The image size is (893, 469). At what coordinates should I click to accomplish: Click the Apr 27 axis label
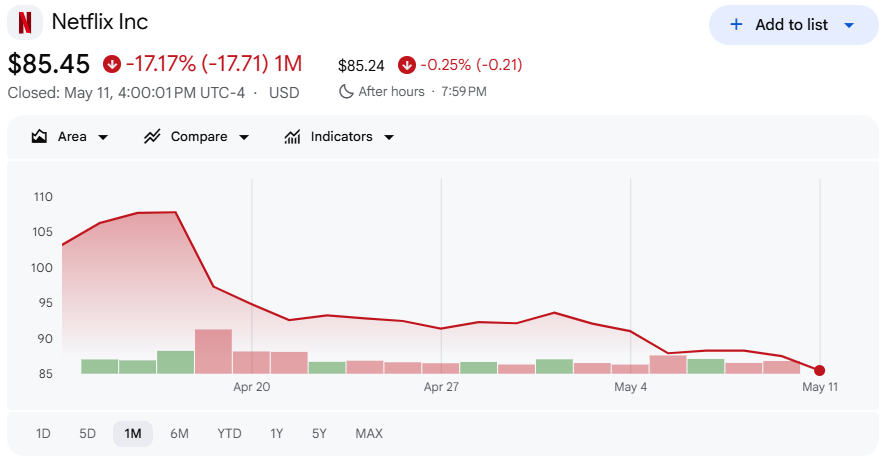pyautogui.click(x=441, y=387)
